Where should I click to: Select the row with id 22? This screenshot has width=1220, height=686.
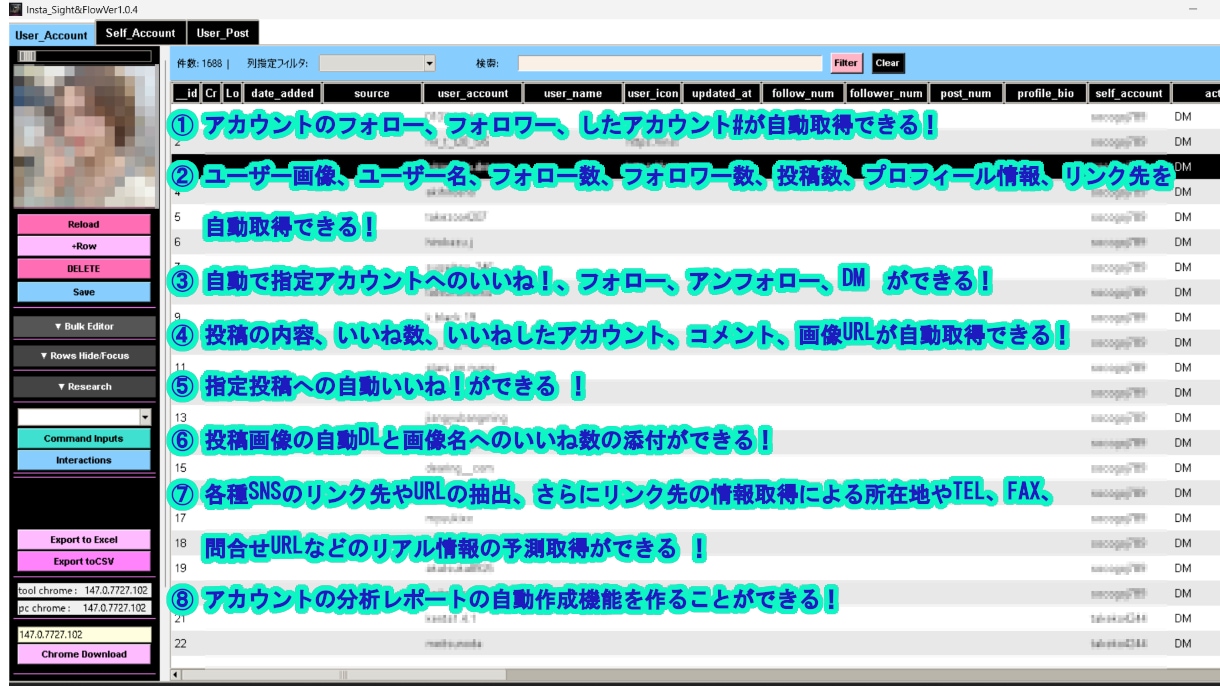(695, 644)
